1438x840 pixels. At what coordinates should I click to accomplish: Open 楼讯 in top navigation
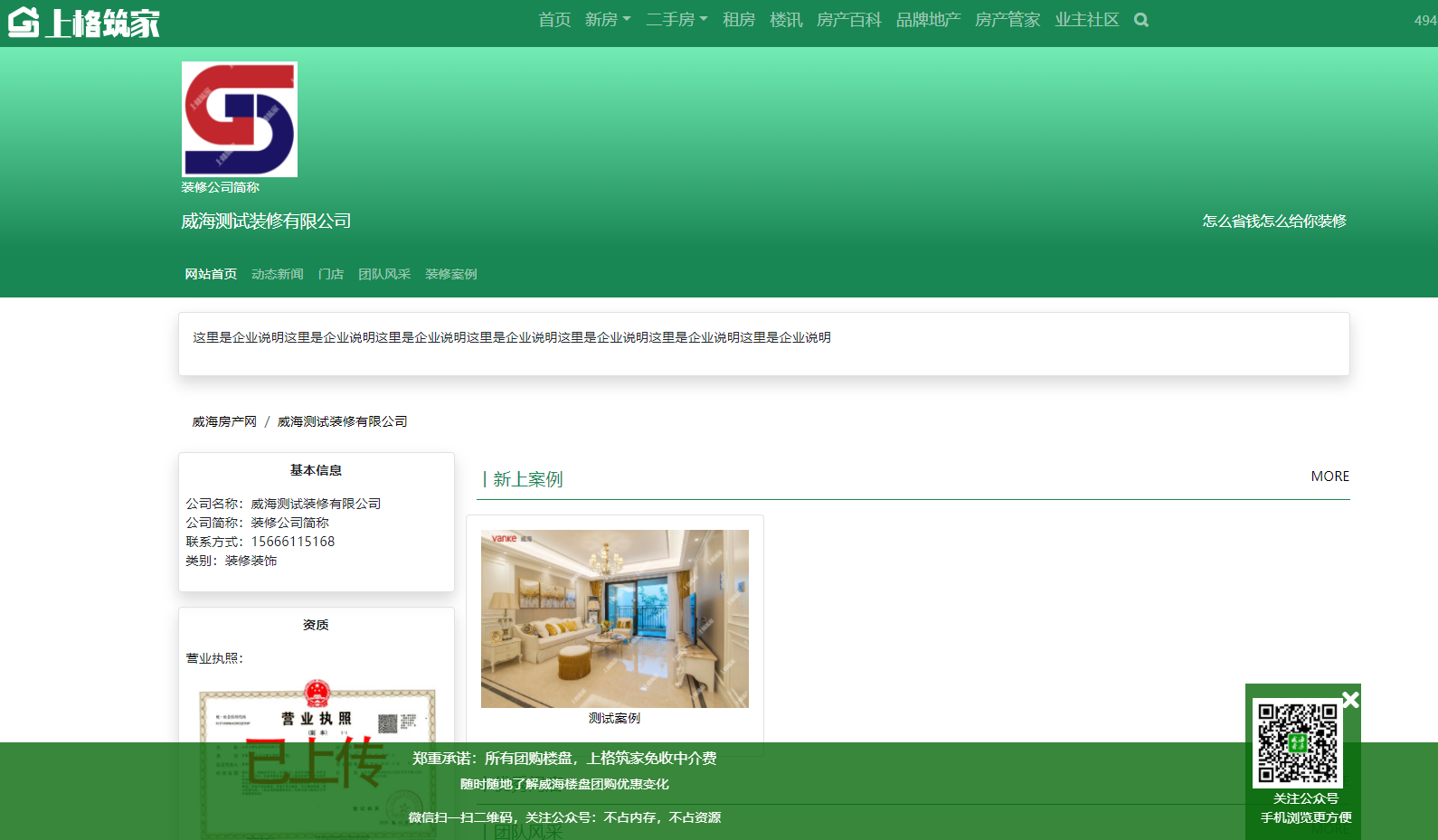click(x=786, y=20)
